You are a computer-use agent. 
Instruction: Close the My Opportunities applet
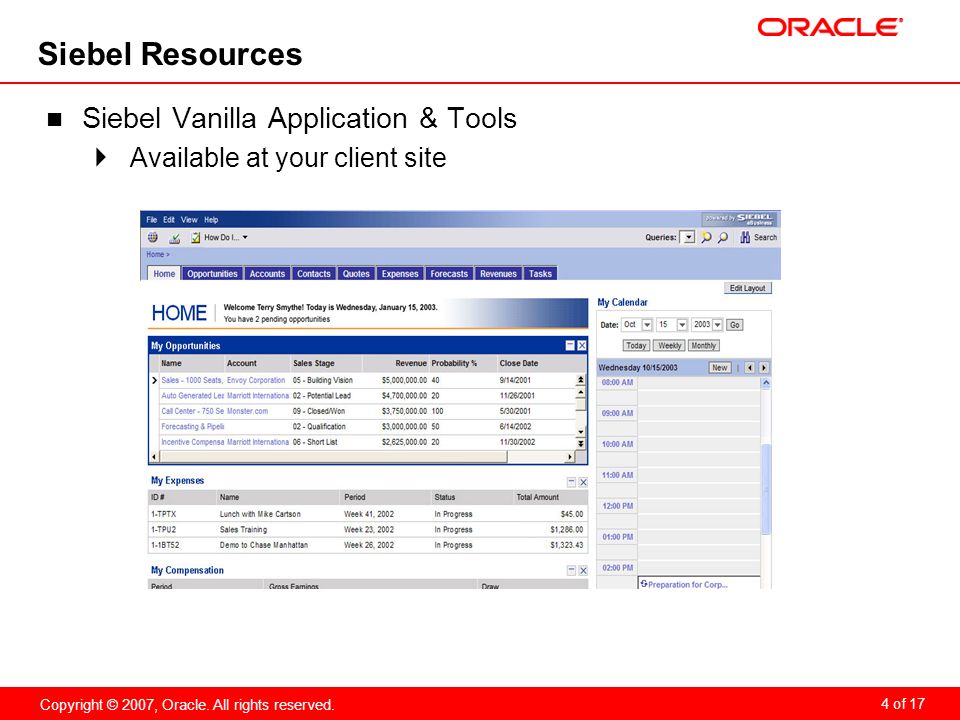582,346
